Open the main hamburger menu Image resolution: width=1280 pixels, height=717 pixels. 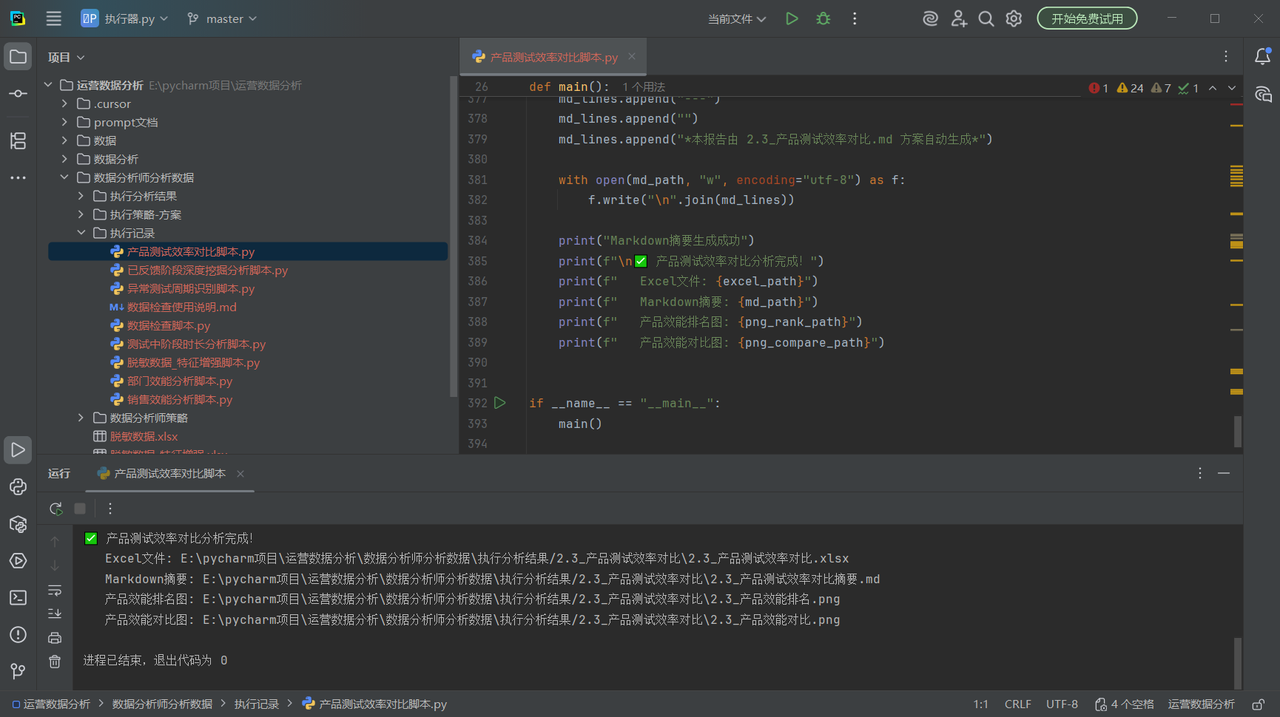(x=54, y=19)
